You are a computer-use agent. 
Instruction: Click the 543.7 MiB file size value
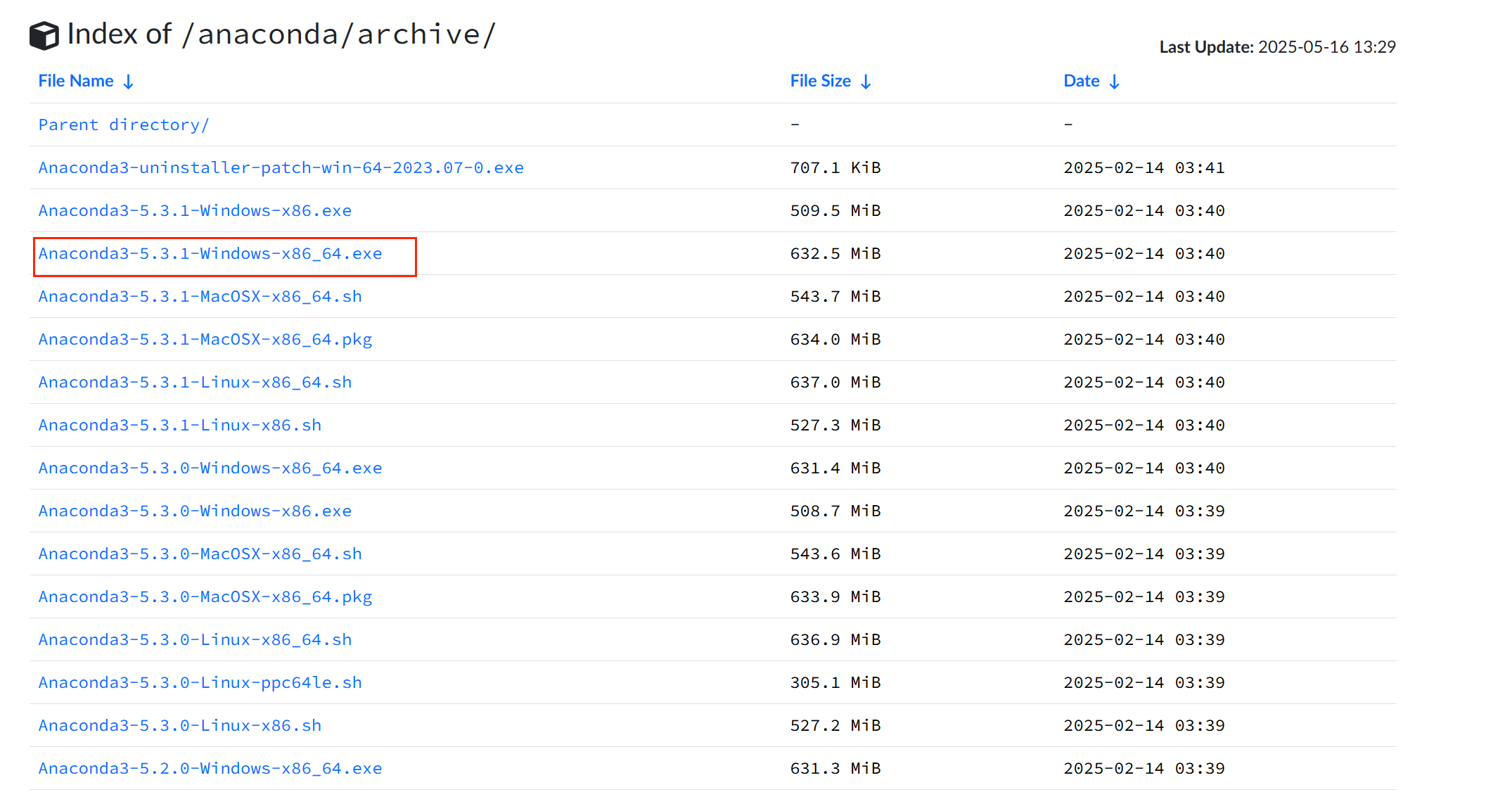click(x=835, y=296)
